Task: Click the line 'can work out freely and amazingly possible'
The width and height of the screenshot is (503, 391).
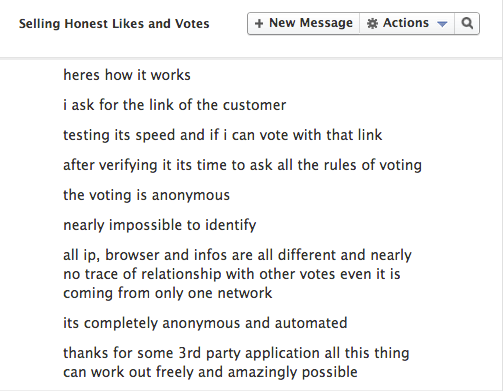Action: [210, 372]
